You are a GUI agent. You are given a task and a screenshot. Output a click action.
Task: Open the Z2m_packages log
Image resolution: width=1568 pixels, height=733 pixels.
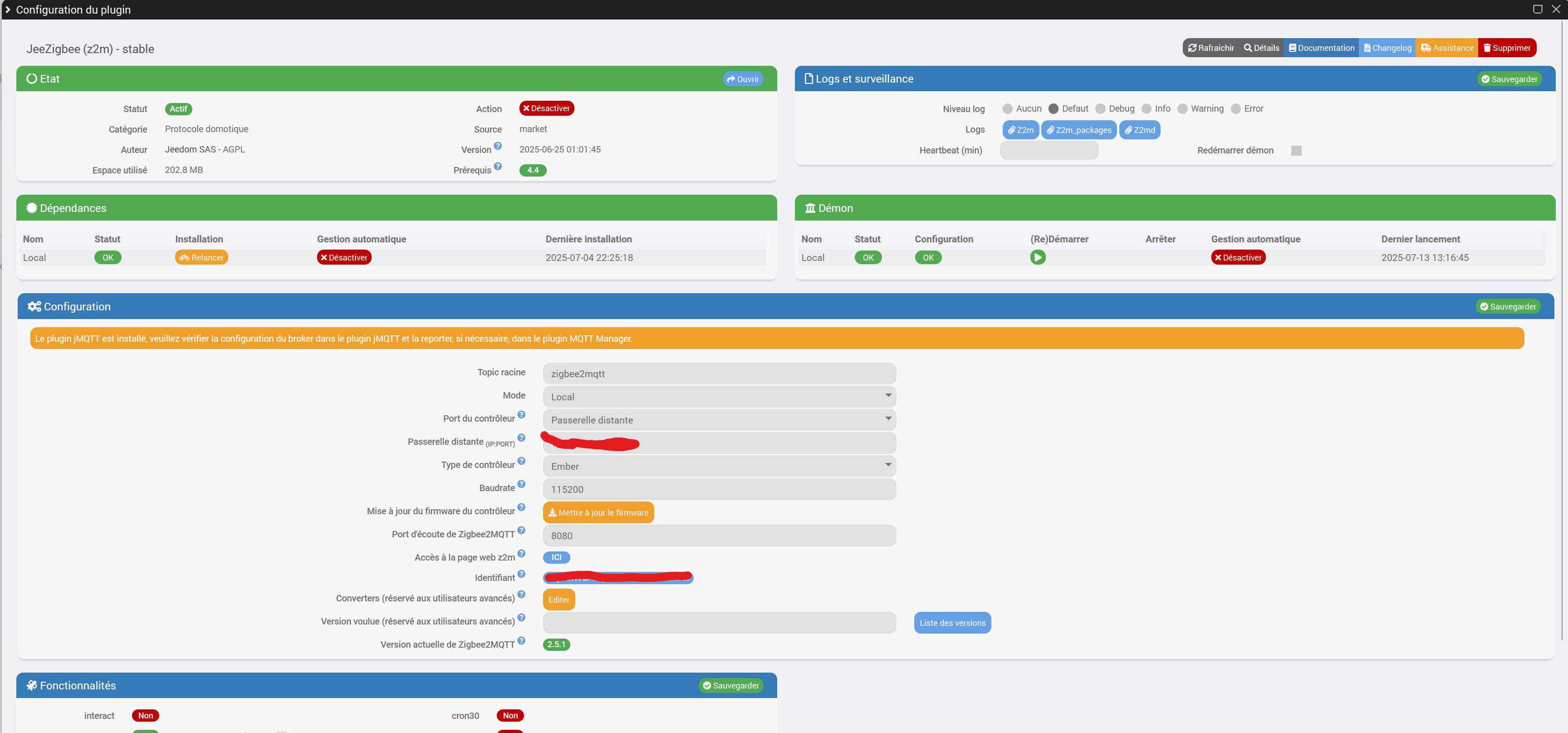(1078, 130)
